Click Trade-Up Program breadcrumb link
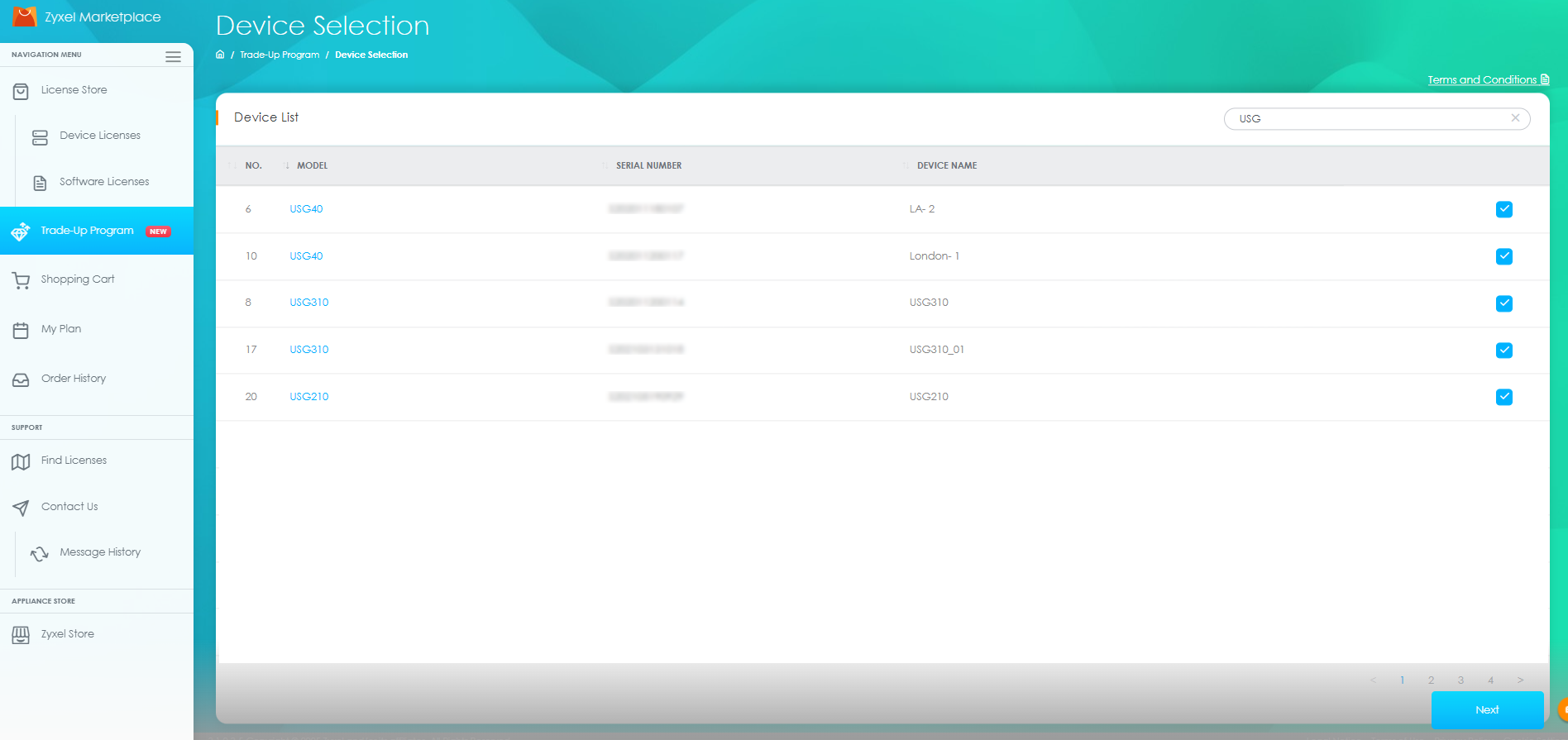This screenshot has height=740, width=1568. click(280, 55)
